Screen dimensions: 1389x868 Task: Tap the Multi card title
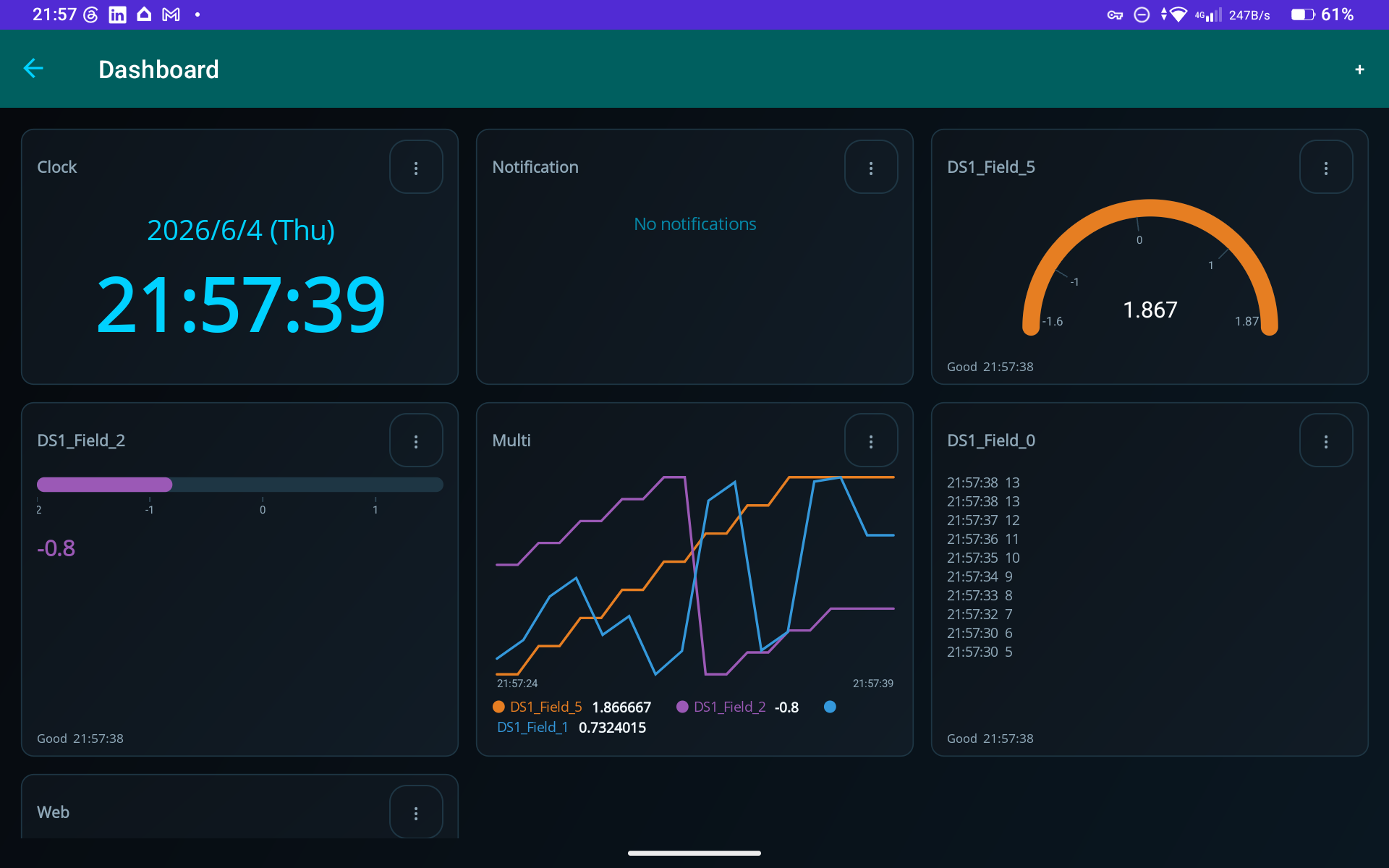tap(511, 441)
